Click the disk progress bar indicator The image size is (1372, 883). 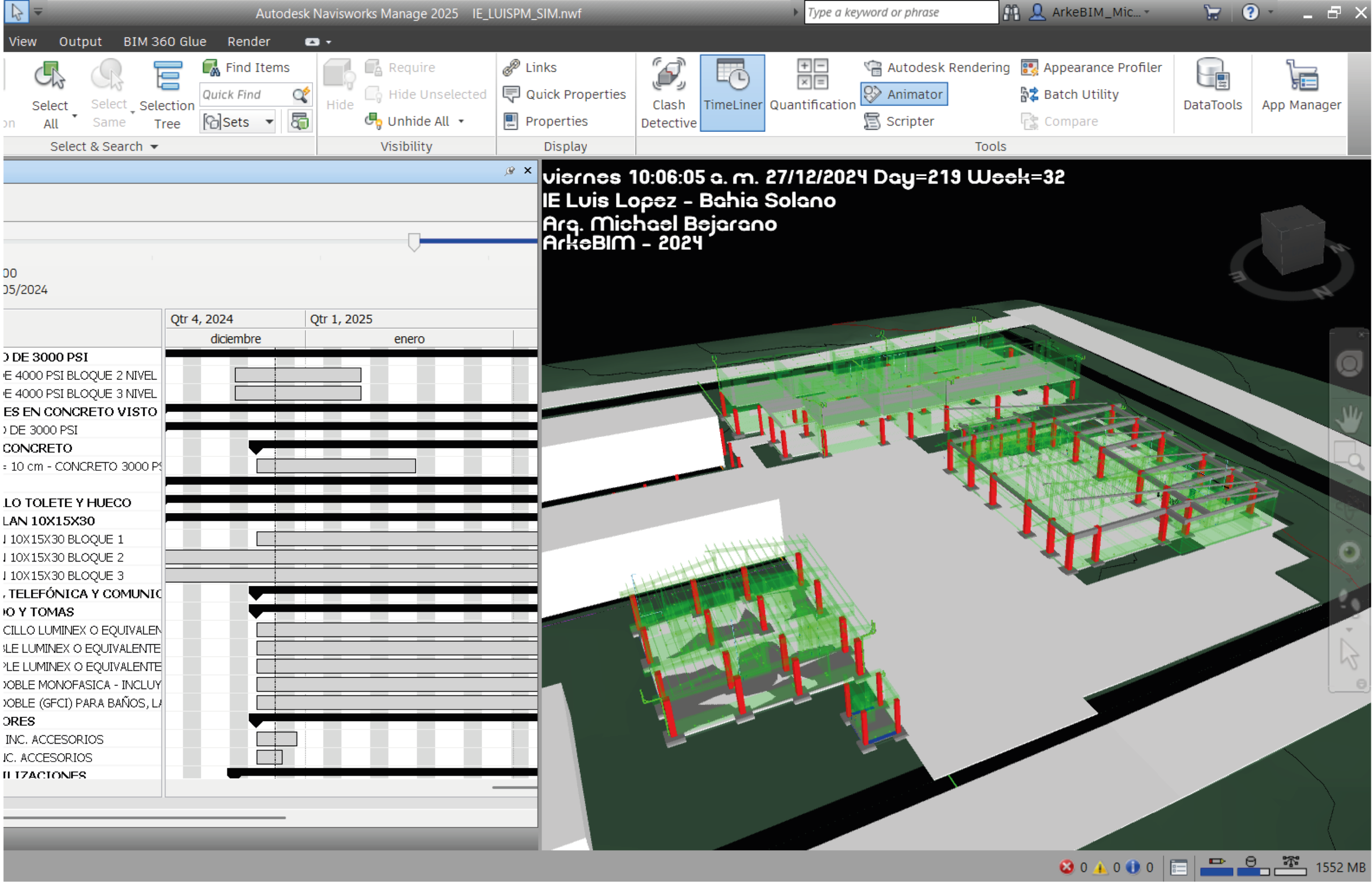tap(1253, 867)
